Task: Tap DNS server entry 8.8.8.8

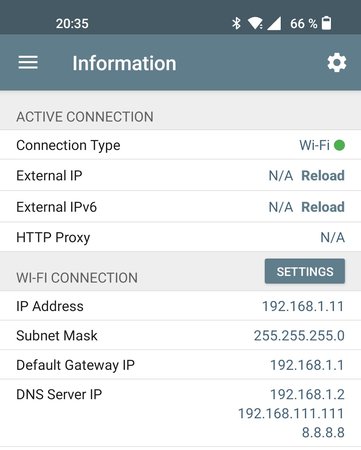Action: coord(323,432)
